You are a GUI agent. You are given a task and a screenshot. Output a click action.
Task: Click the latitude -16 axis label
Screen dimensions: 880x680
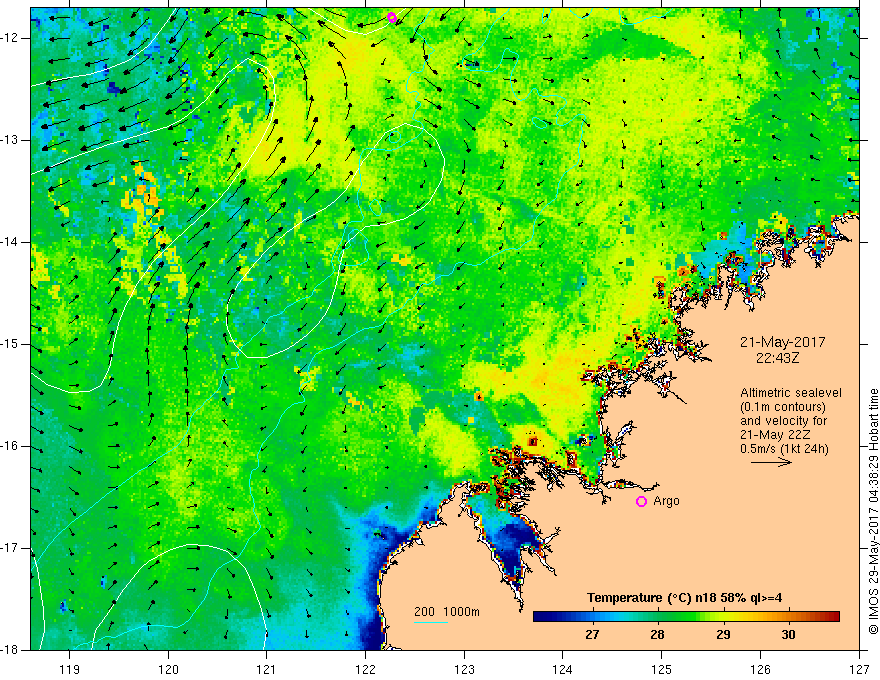pos(11,446)
